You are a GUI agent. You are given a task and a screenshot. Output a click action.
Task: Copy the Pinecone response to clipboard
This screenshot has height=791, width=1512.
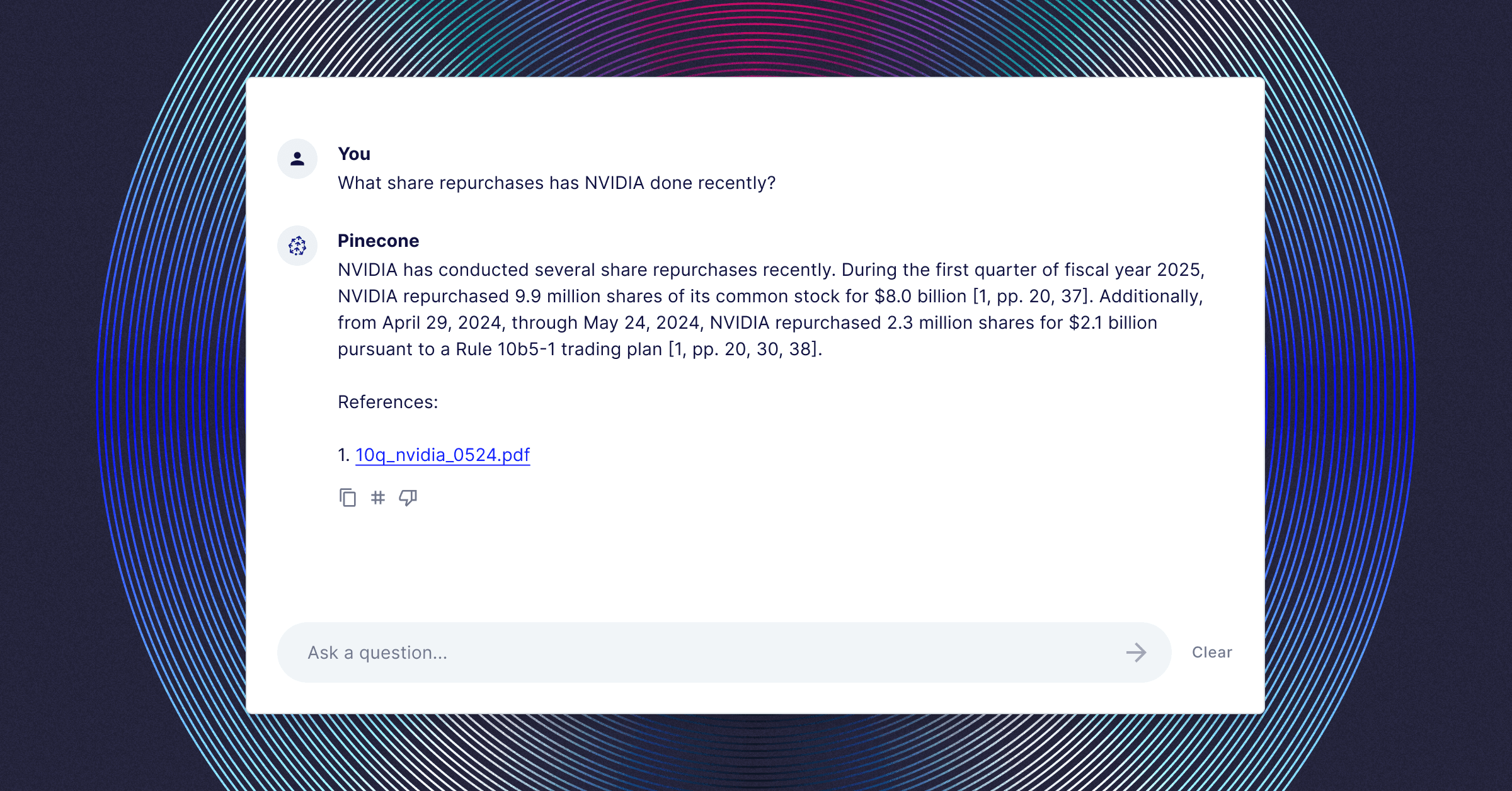348,498
